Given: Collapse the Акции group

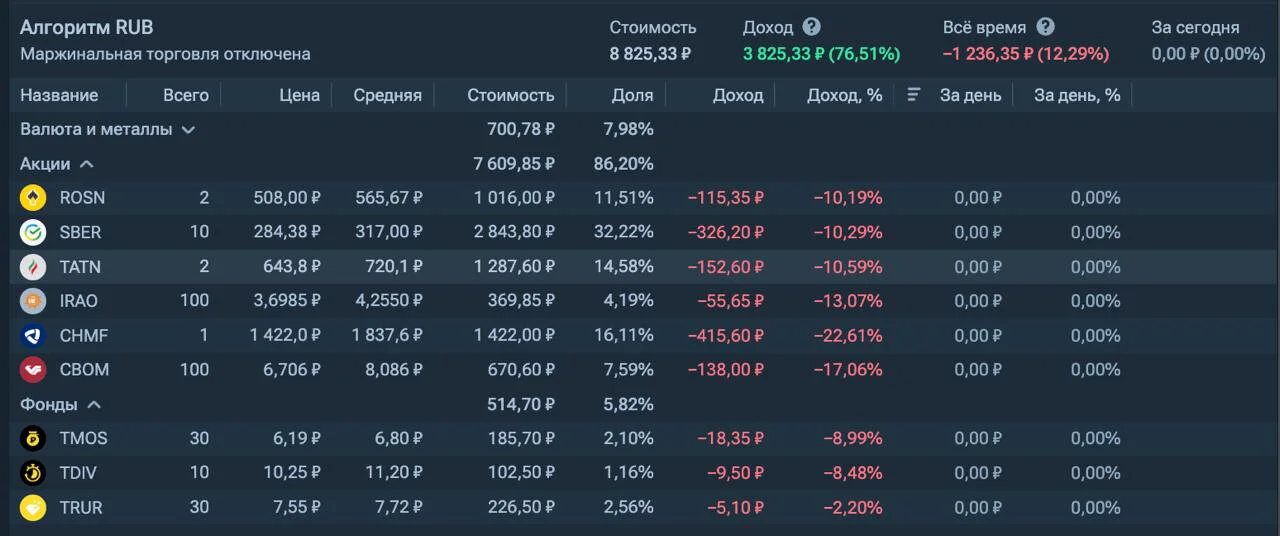Looking at the screenshot, I should pyautogui.click(x=86, y=163).
